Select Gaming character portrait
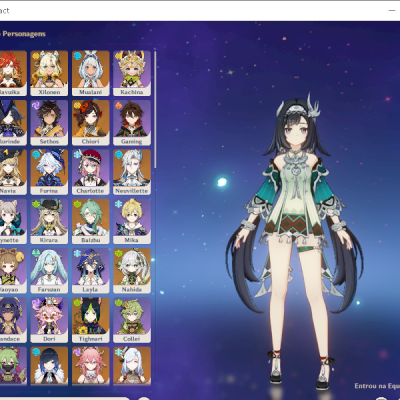Image resolution: width=400 pixels, height=400 pixels. coord(132,123)
